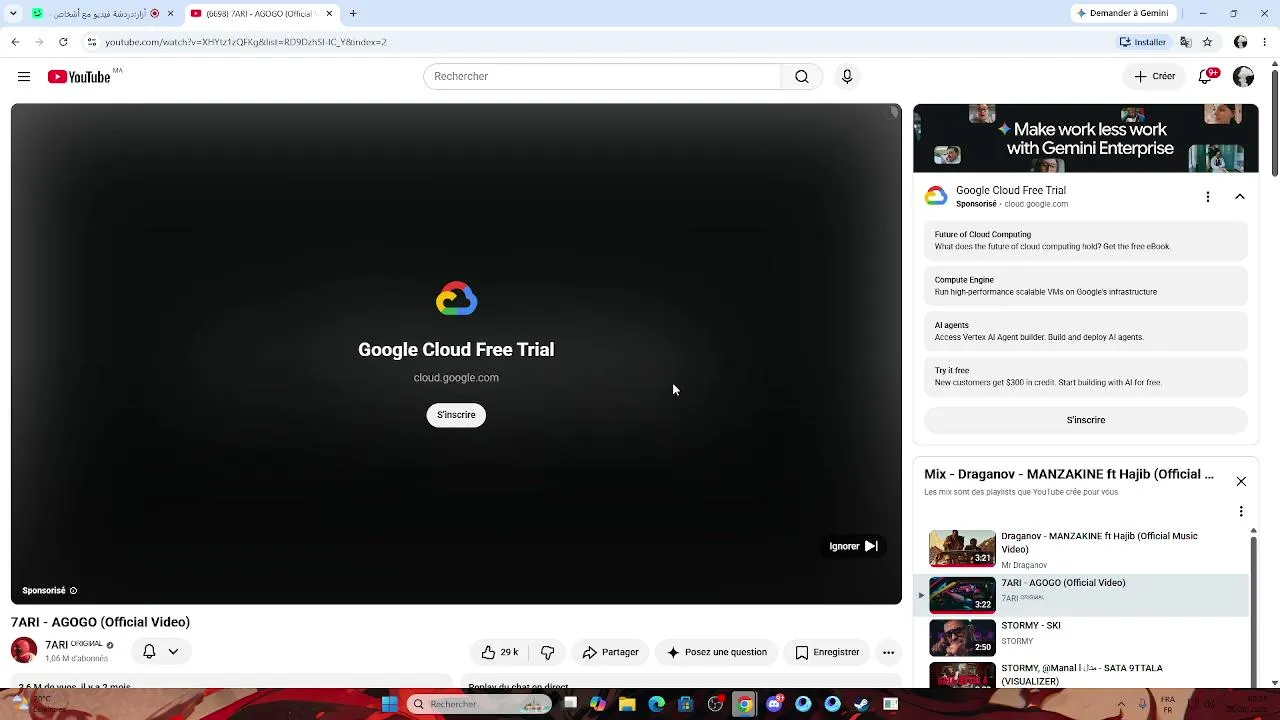
Task: Click the playlist panel scrollbar
Action: tap(1253, 610)
